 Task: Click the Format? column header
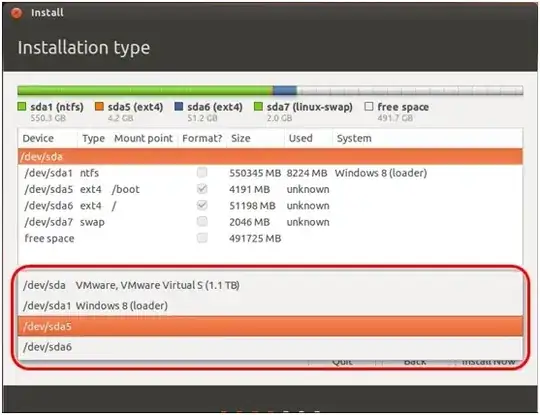(x=202, y=138)
